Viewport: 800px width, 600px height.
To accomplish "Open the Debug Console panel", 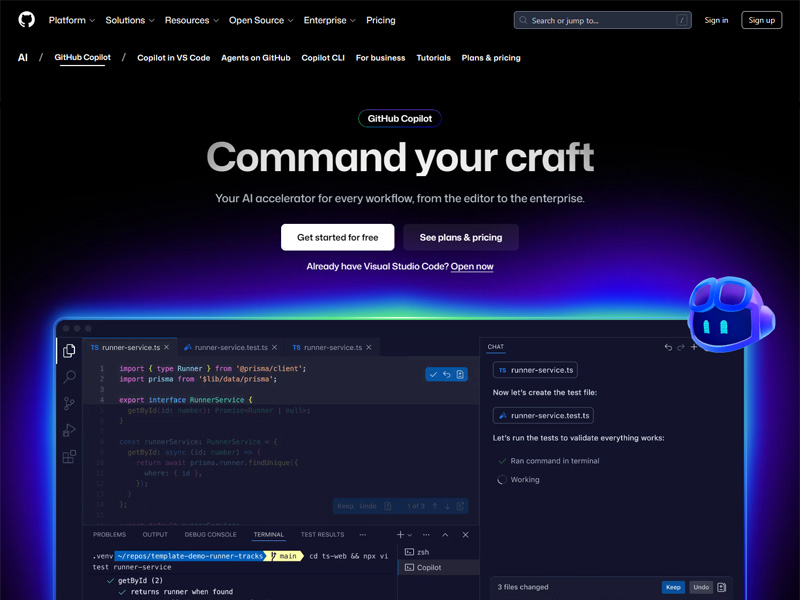I will tap(209, 534).
